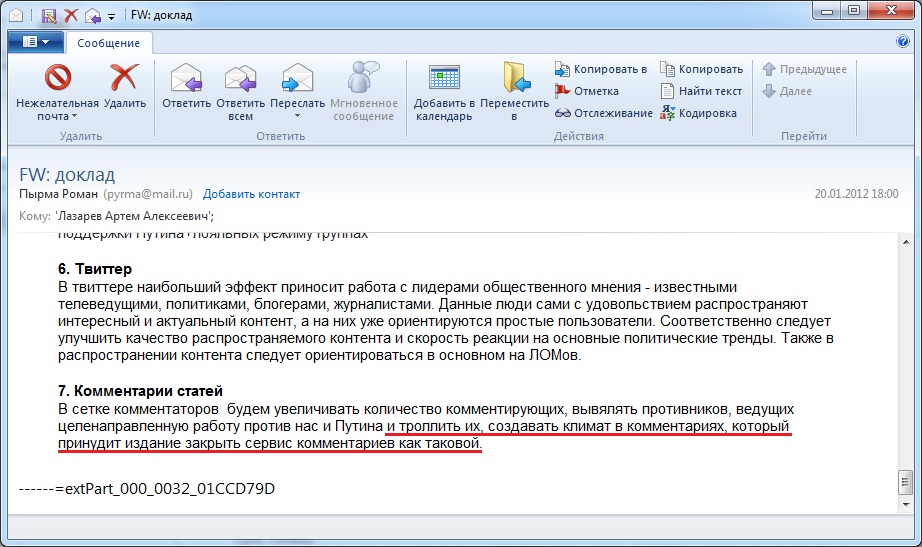Forward the message with Переслать
This screenshot has width=922, height=547.
point(297,78)
